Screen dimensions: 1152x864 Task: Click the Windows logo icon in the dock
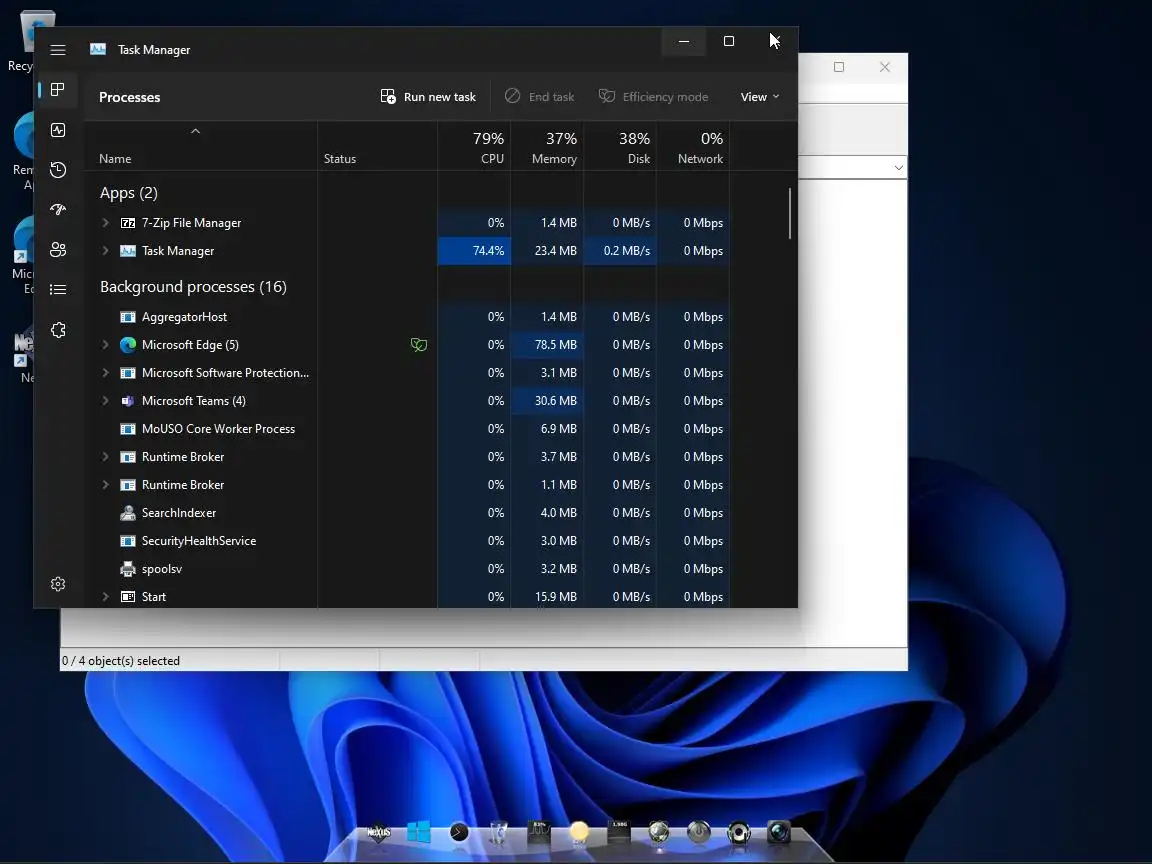tap(419, 832)
